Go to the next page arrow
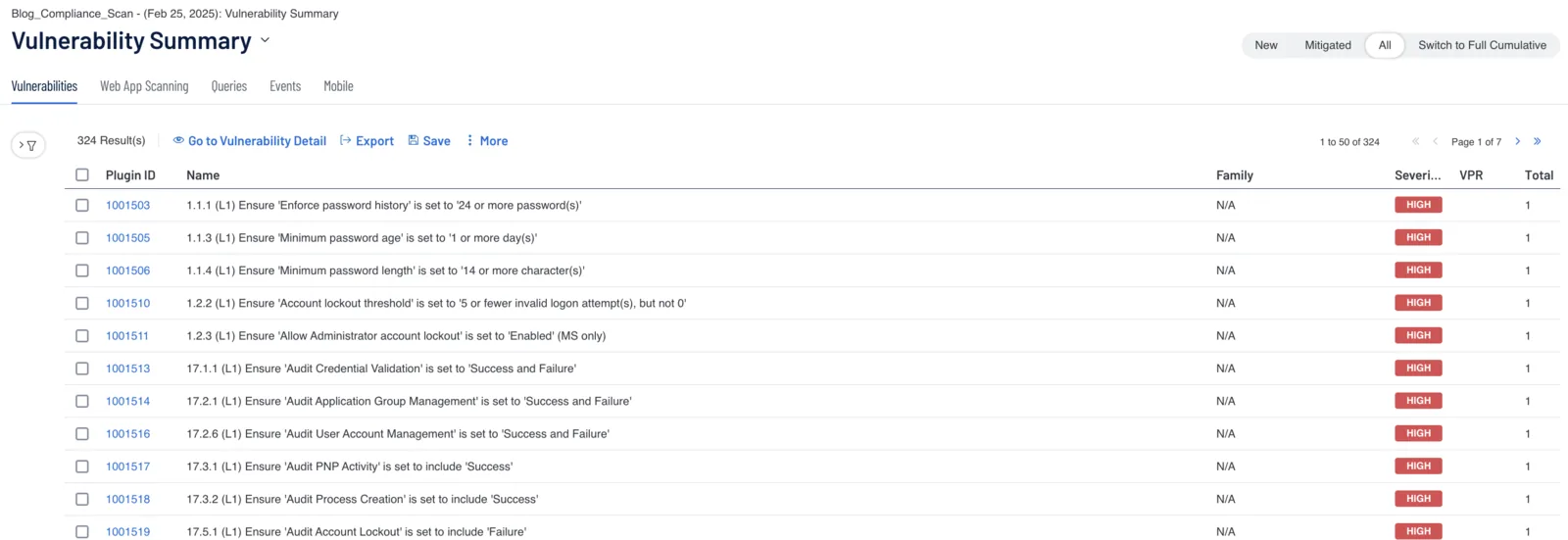Viewport: 1568px width, 540px height. 1518,141
